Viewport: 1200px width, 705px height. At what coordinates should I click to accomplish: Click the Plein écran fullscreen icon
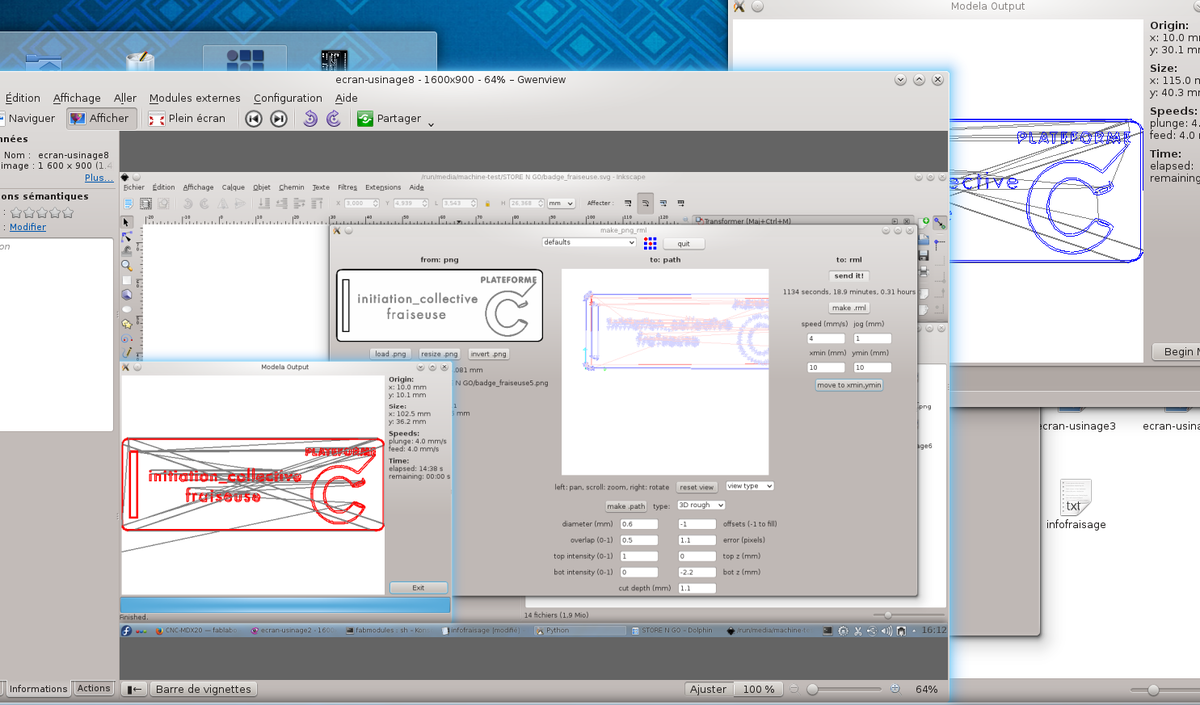[157, 118]
